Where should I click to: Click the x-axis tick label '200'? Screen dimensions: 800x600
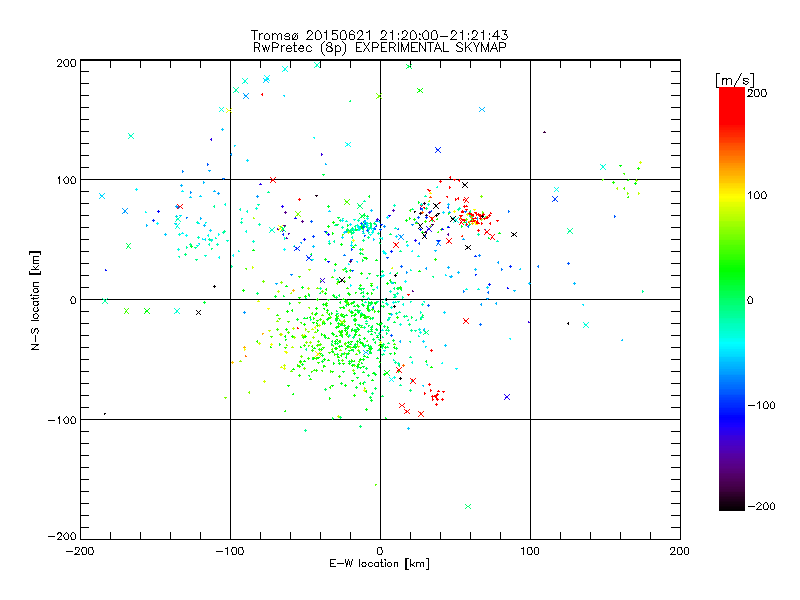680,551
